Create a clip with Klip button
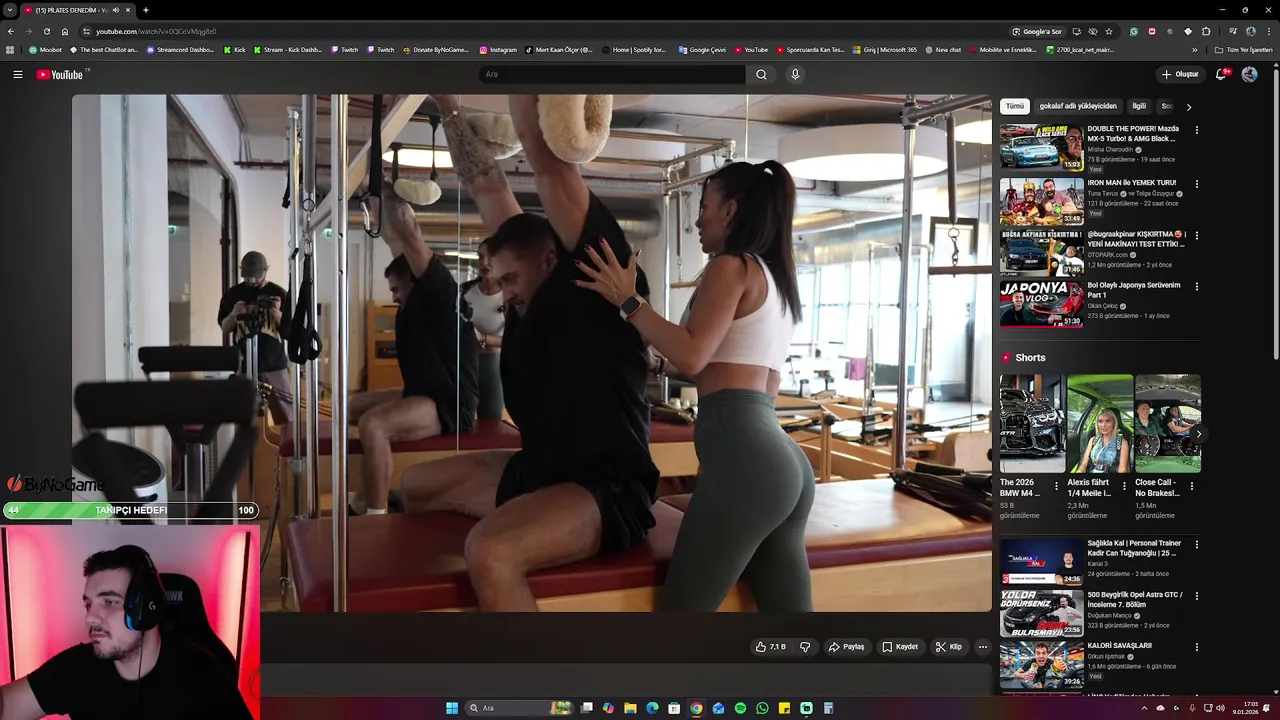The width and height of the screenshot is (1280, 720). 948,647
